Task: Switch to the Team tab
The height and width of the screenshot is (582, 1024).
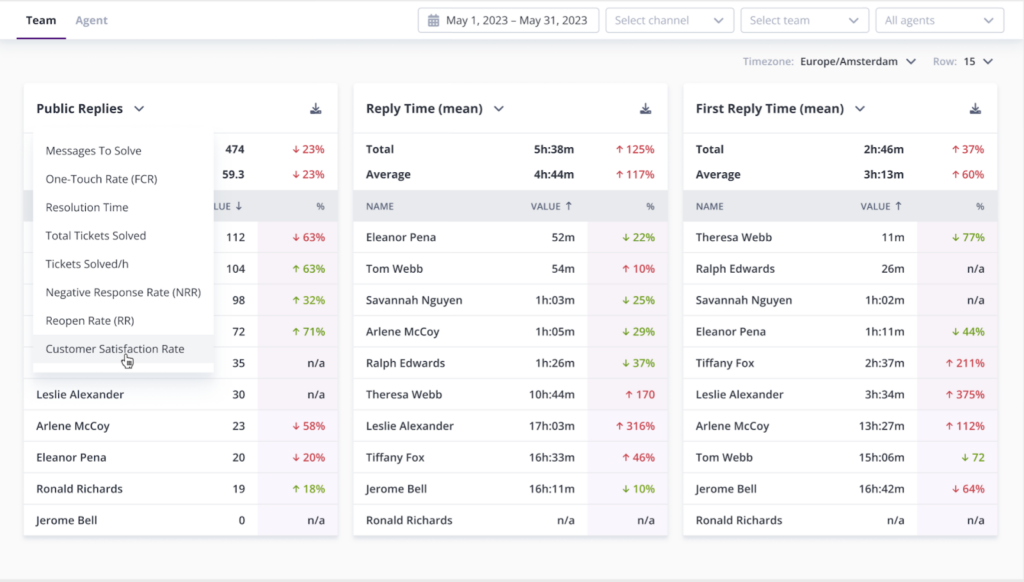Action: point(40,20)
